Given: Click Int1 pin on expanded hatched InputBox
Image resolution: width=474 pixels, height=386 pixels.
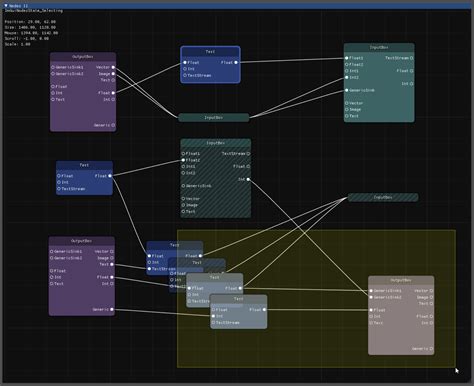Looking at the screenshot, I should pos(183,166).
